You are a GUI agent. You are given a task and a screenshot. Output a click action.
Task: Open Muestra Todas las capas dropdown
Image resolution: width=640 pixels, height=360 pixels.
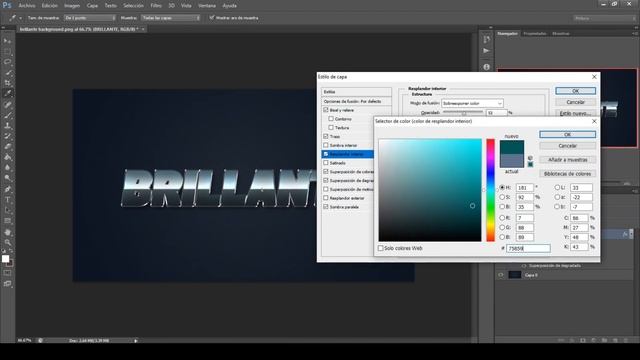[171, 18]
